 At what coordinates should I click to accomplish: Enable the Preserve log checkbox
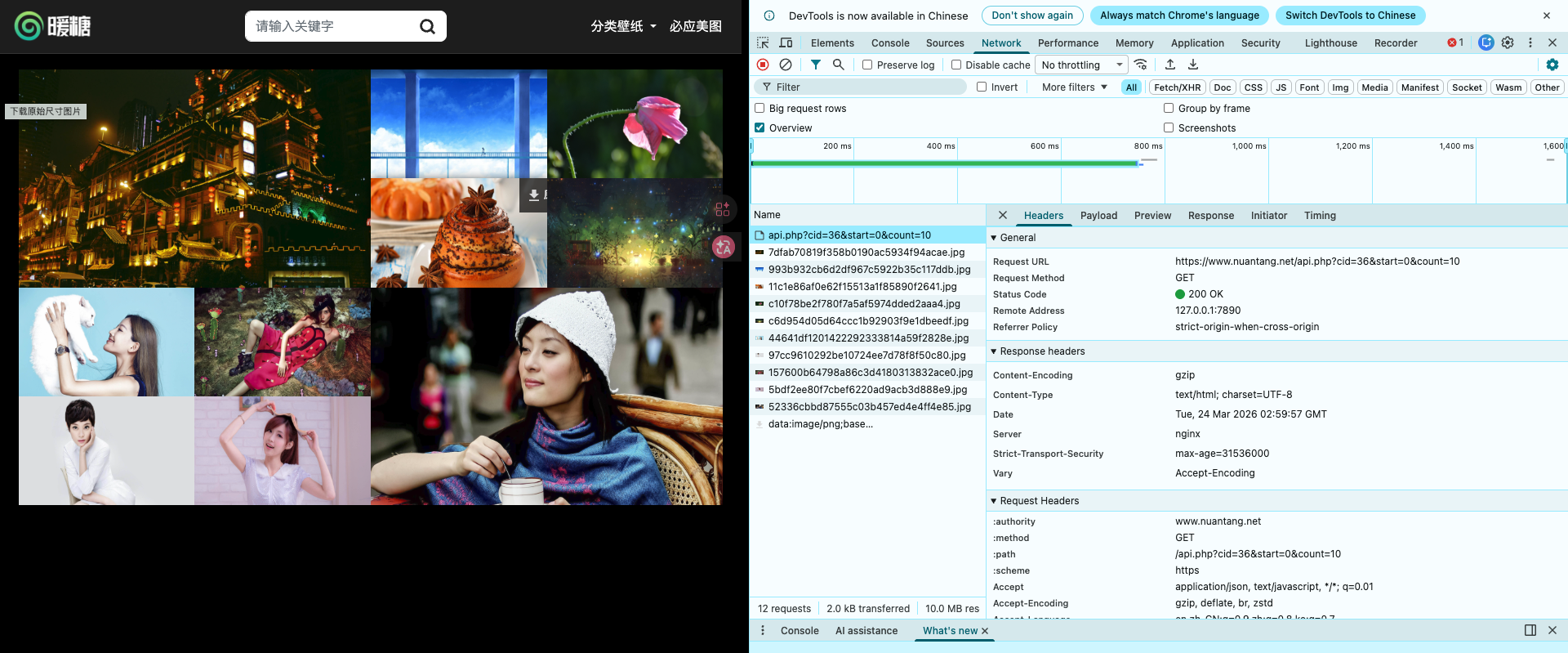[x=867, y=65]
